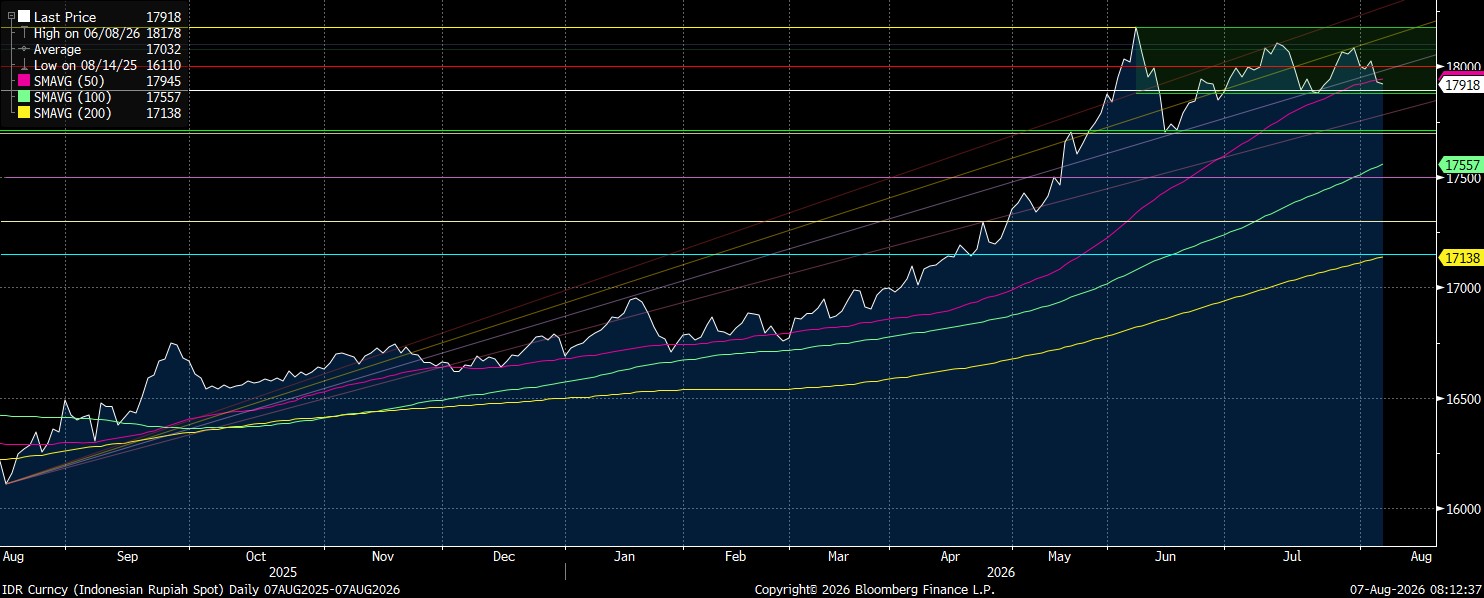Viewport: 1484px width, 598px height.
Task: Collapse the Last Price legend tree
Action: pyautogui.click(x=11, y=17)
